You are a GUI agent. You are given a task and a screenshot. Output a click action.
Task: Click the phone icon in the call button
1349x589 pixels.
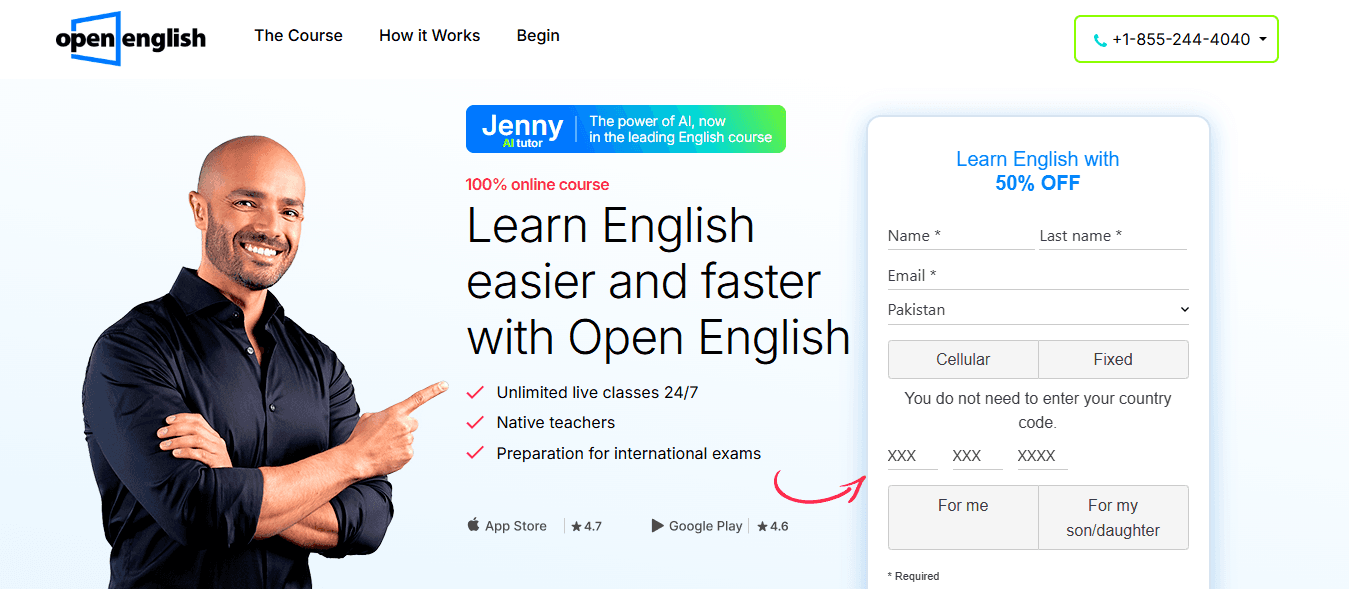1098,40
